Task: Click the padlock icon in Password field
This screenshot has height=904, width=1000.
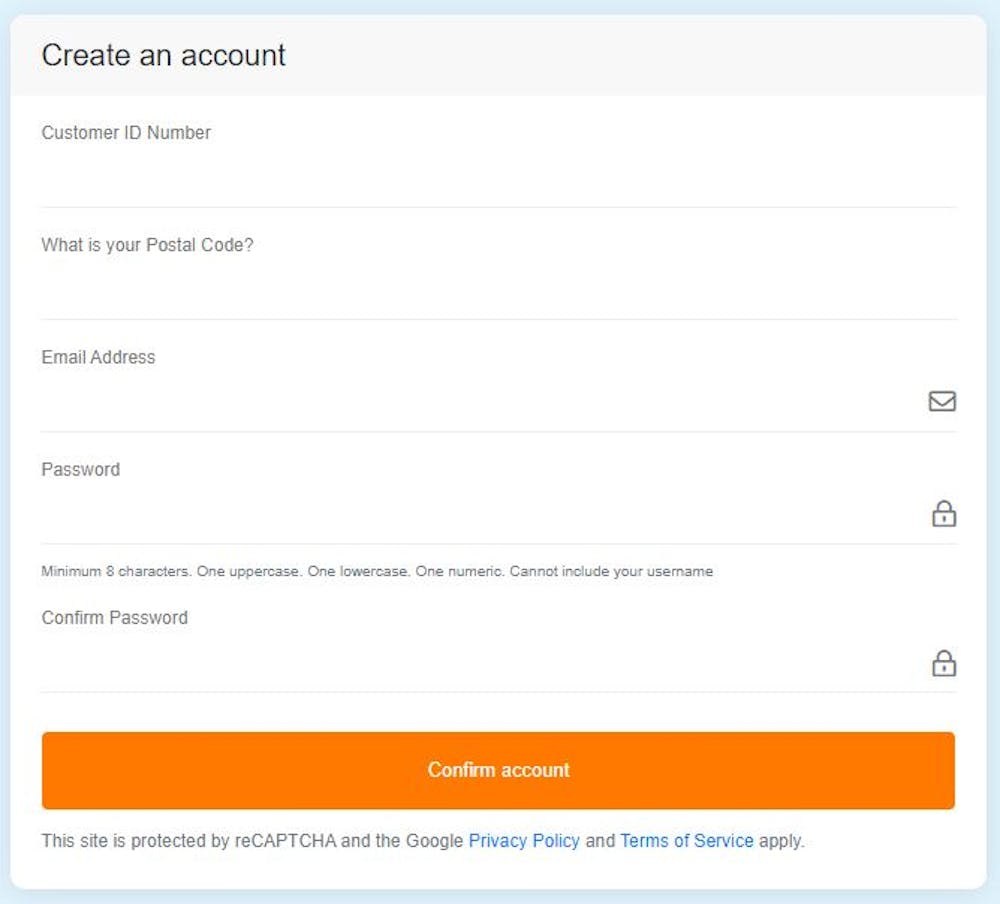Action: pyautogui.click(x=943, y=514)
